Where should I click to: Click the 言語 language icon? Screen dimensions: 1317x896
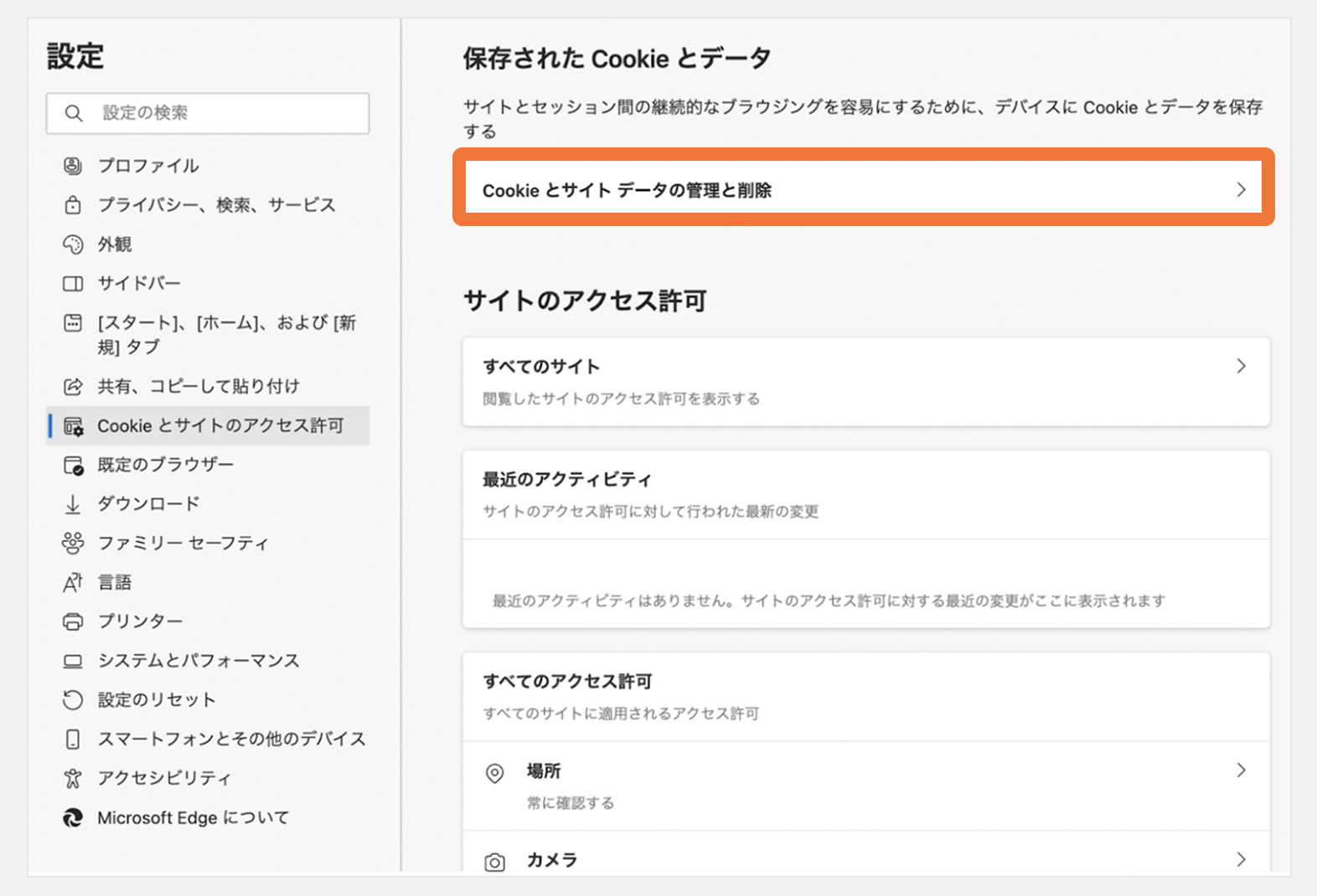click(x=73, y=583)
